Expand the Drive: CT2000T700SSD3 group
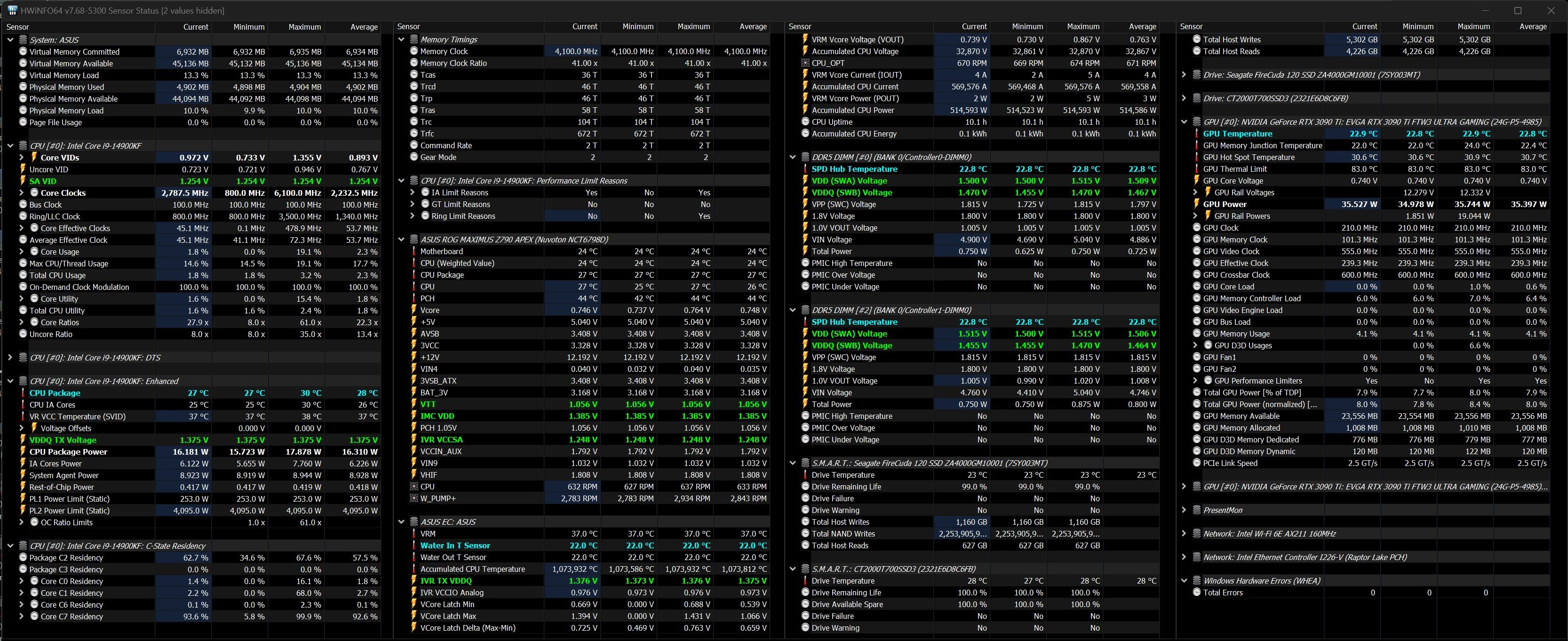Screen dimensions: 1568x641 (1184, 98)
